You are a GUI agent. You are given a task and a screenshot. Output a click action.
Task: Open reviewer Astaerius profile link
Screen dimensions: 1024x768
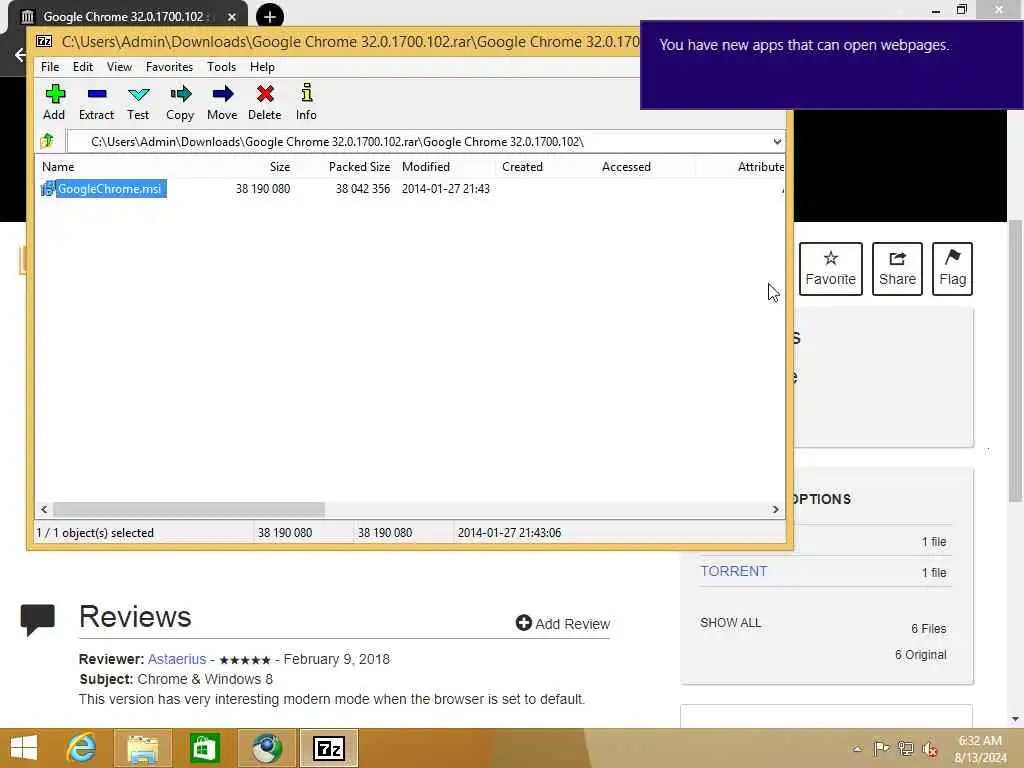click(177, 659)
